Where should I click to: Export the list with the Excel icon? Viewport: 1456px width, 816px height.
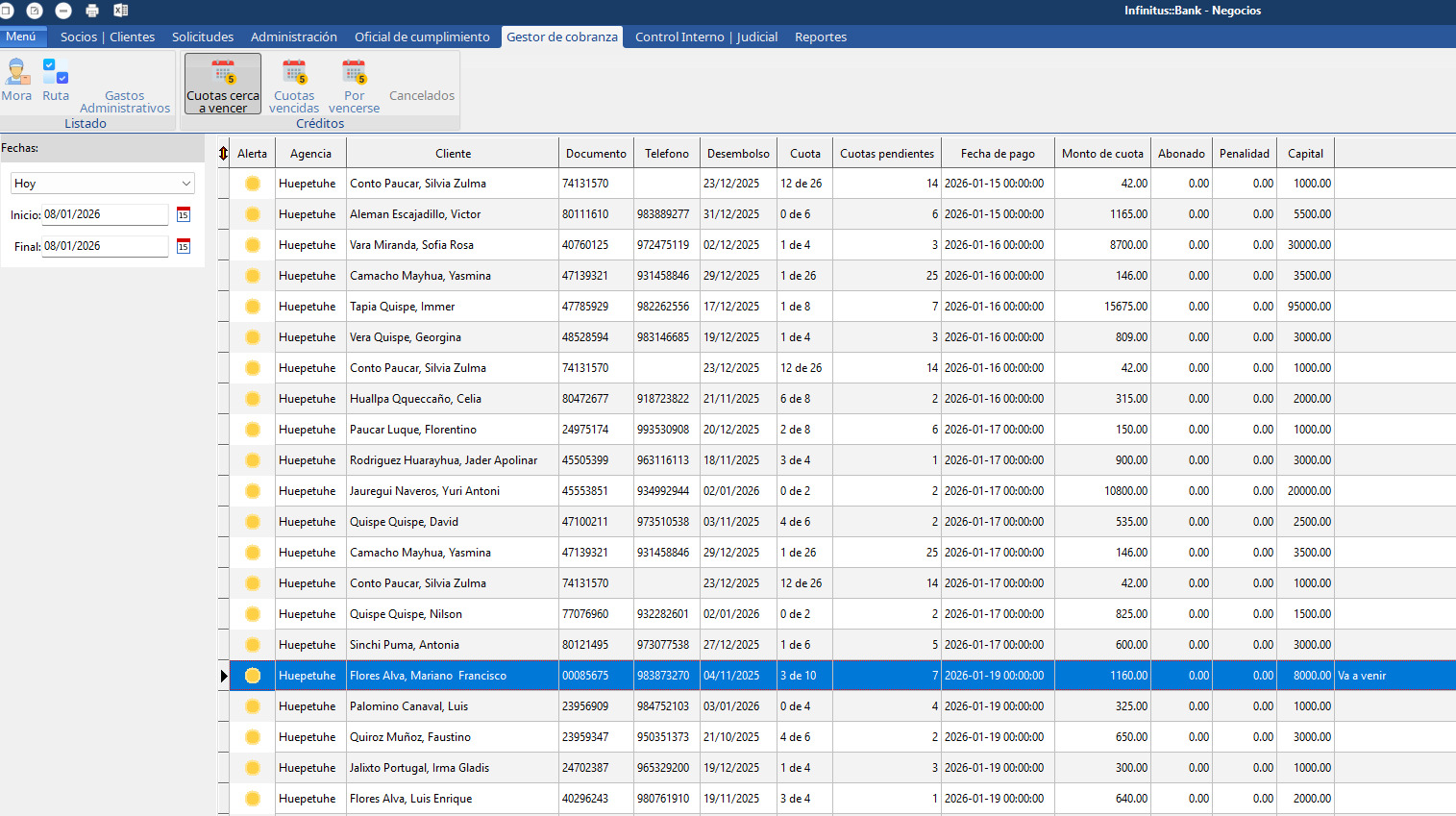121,11
